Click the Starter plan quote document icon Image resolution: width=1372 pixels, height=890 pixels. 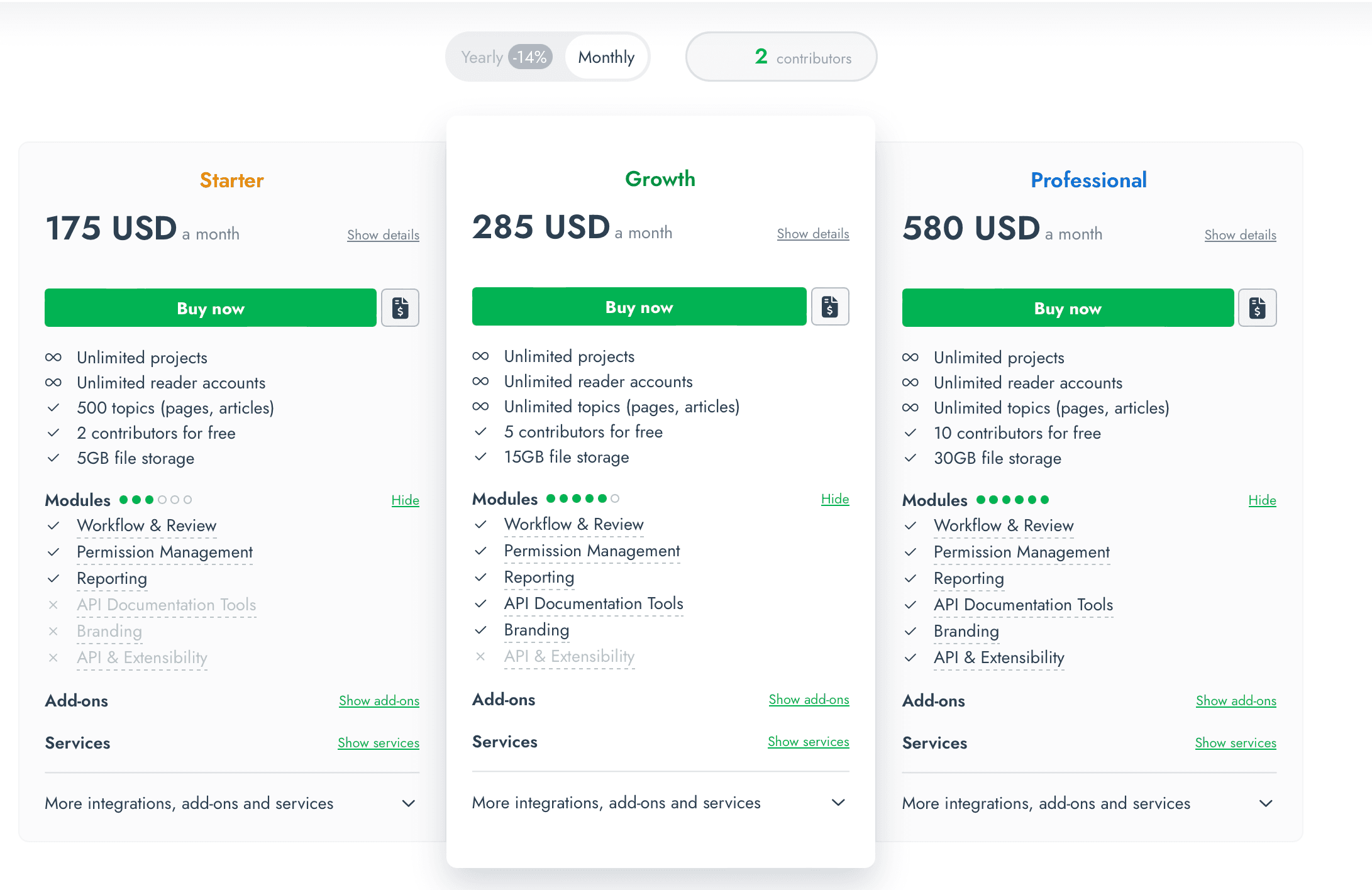tap(400, 308)
